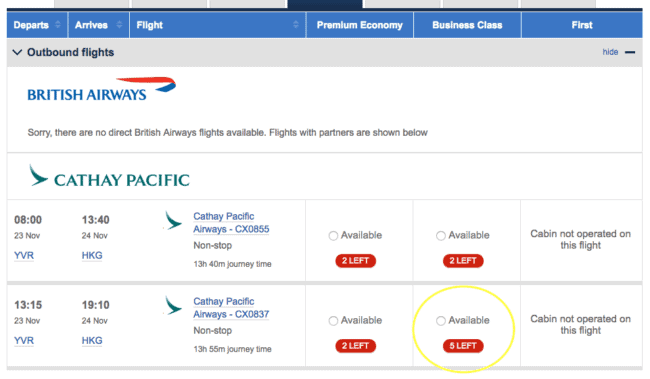Click Cathay tail icon beside CX0837
This screenshot has height=379, width=650.
(x=173, y=306)
